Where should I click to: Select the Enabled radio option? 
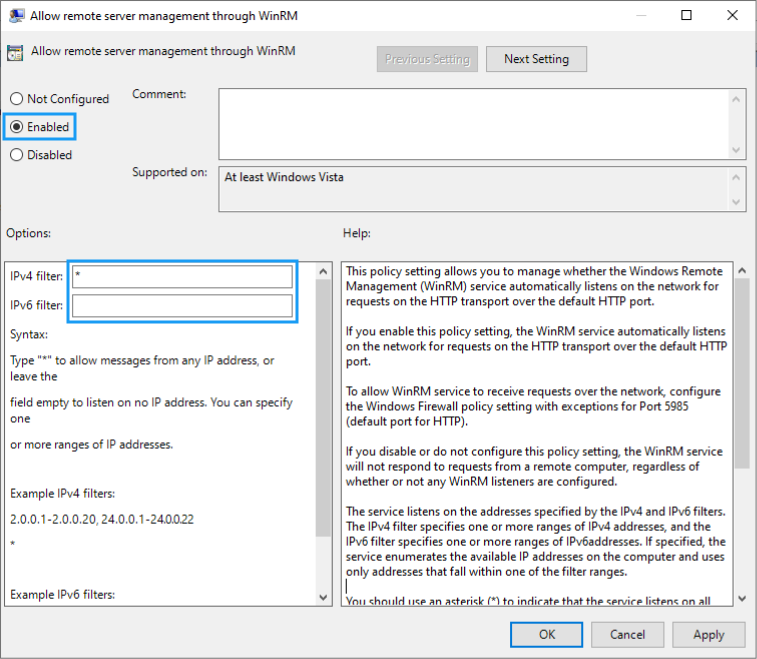[16, 127]
